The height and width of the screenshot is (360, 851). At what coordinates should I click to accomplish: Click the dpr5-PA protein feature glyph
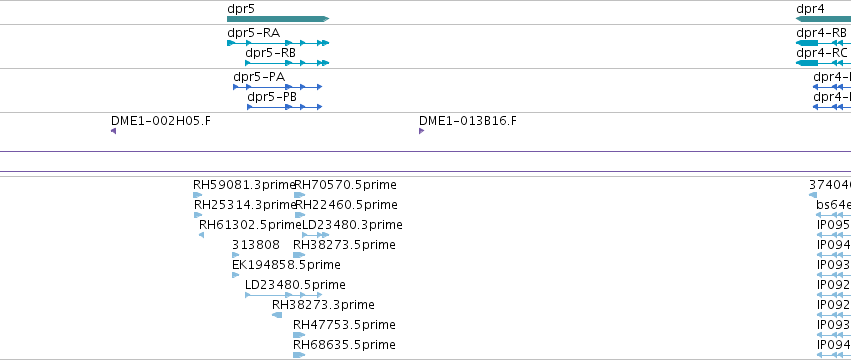tap(277, 87)
